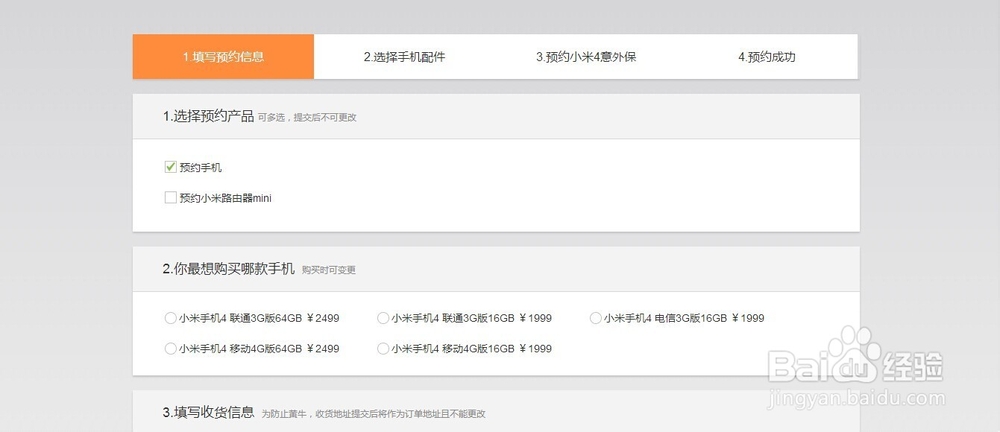The height and width of the screenshot is (432, 1000).
Task: Click the 2.你最想购买哪款手机 section heading
Action: [x=228, y=269]
